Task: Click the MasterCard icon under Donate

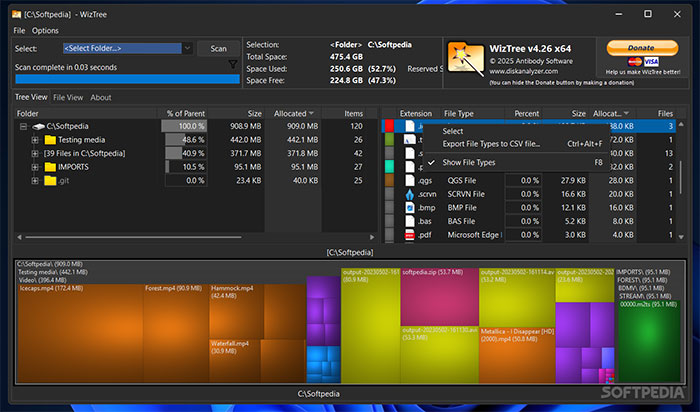Action: pyautogui.click(x=635, y=62)
